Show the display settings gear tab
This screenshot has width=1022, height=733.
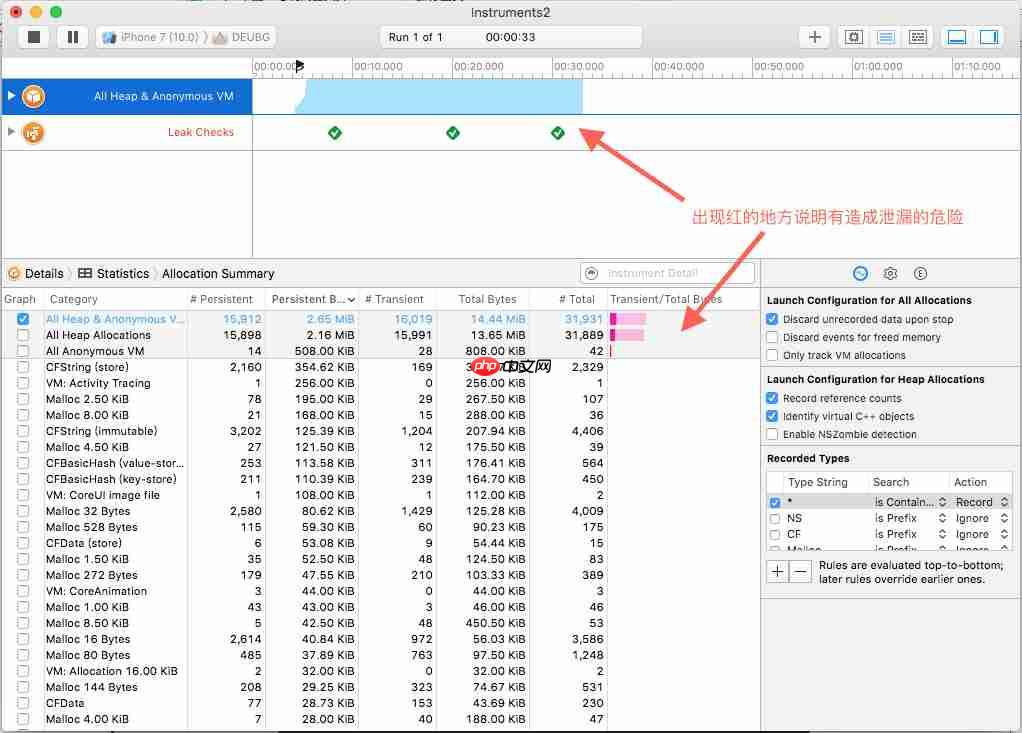[x=890, y=274]
